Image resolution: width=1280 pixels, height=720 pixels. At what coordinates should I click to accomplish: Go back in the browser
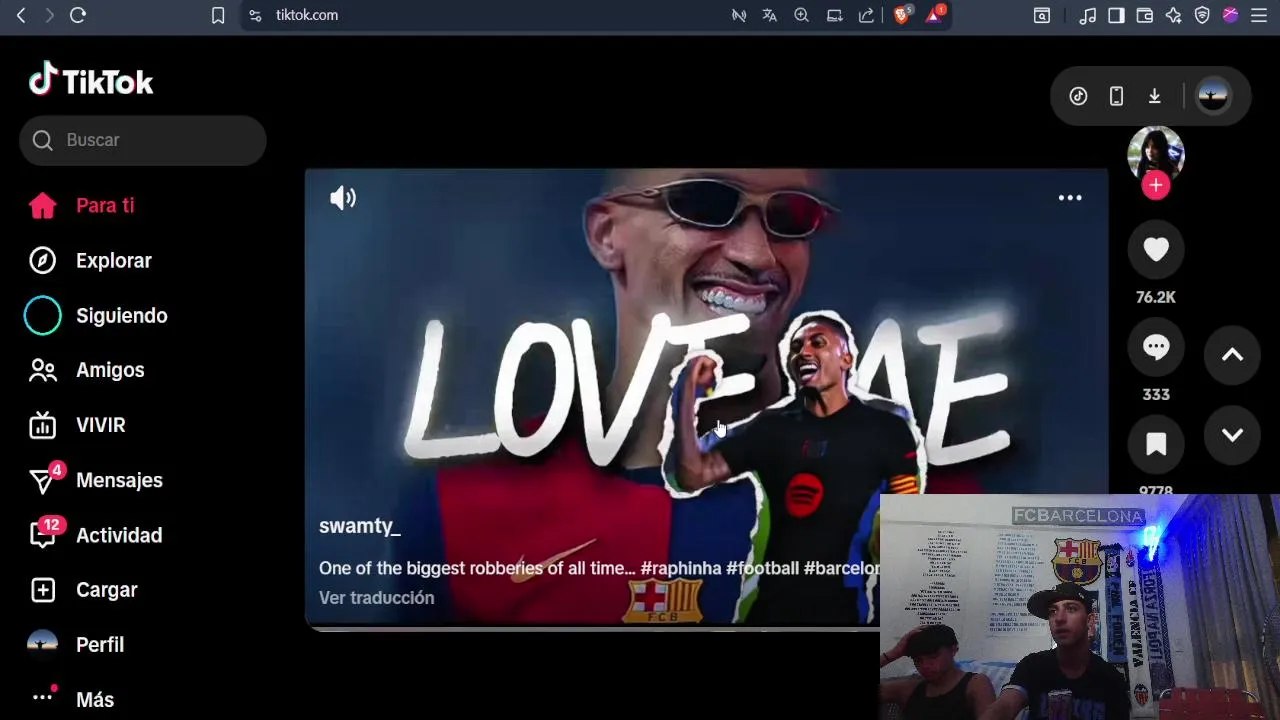click(x=21, y=15)
